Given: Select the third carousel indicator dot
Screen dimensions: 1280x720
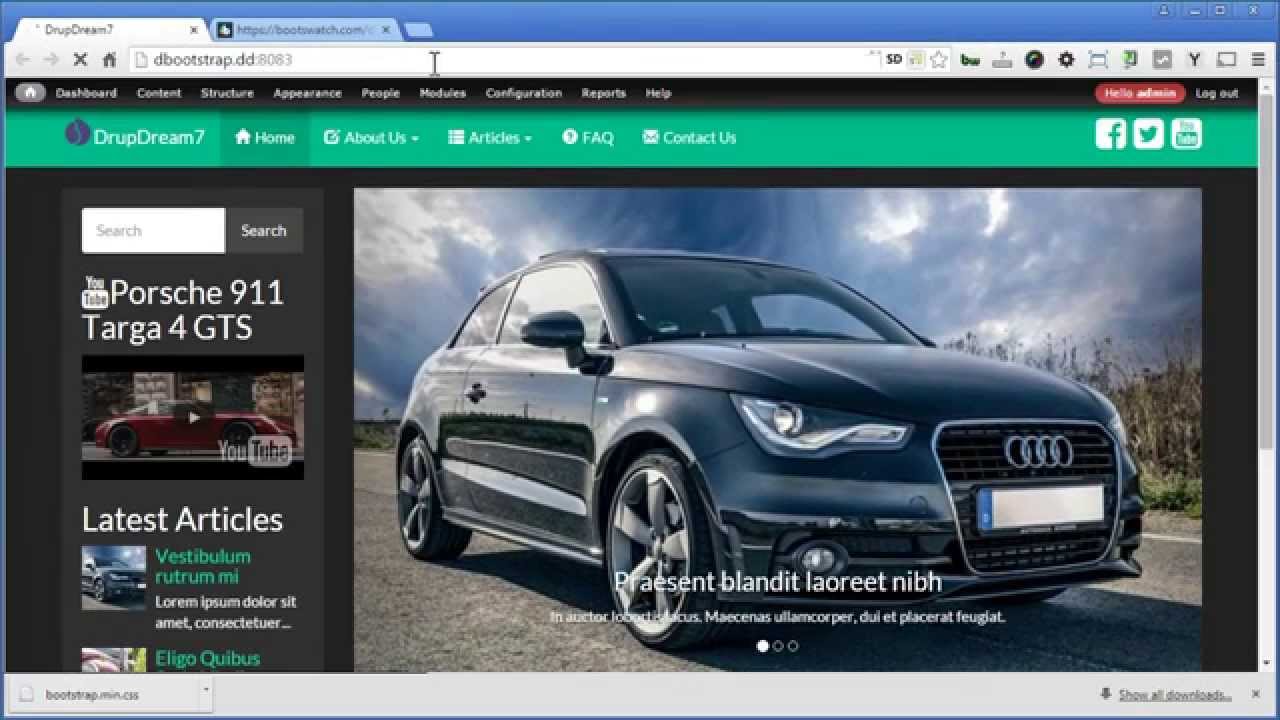Looking at the screenshot, I should [x=793, y=646].
